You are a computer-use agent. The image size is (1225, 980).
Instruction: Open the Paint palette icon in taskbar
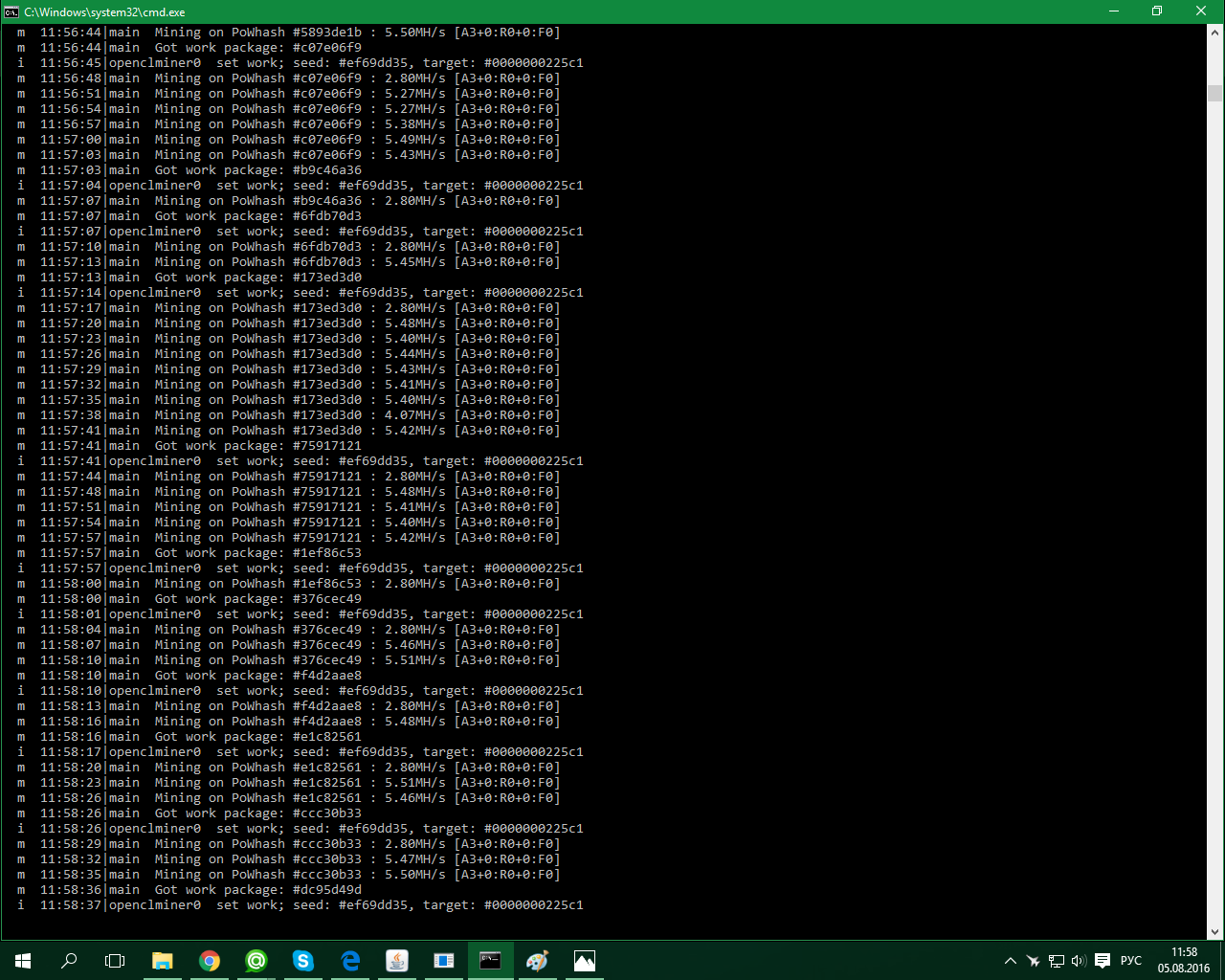(x=537, y=961)
